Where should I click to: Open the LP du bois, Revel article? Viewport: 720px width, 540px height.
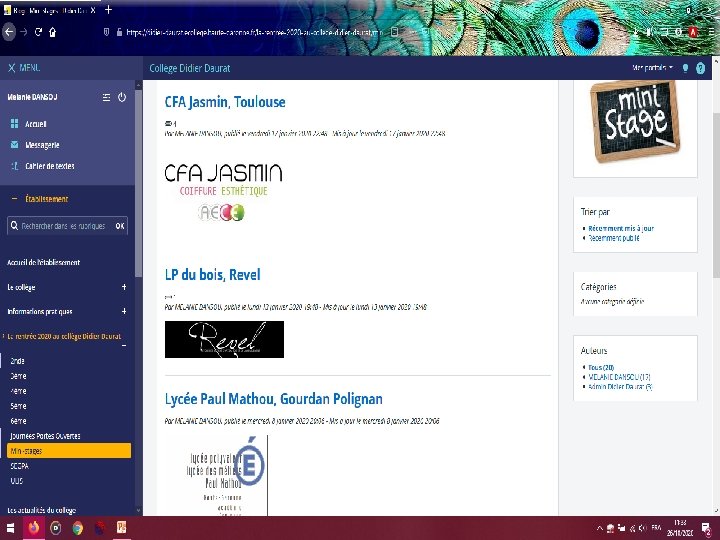click(213, 275)
